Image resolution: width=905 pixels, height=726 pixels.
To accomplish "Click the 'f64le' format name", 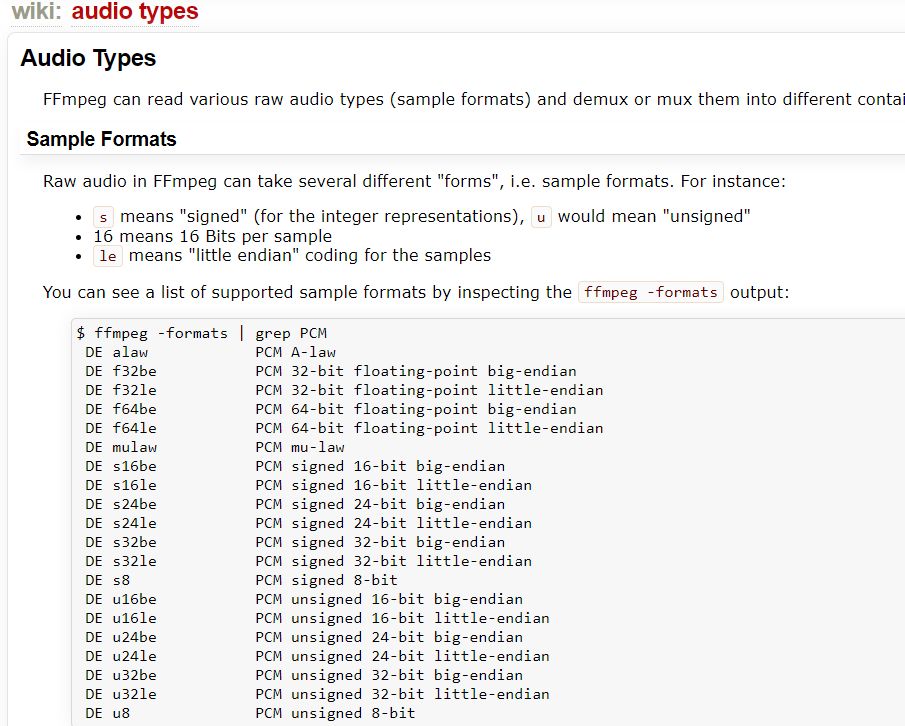I will pyautogui.click(x=134, y=428).
